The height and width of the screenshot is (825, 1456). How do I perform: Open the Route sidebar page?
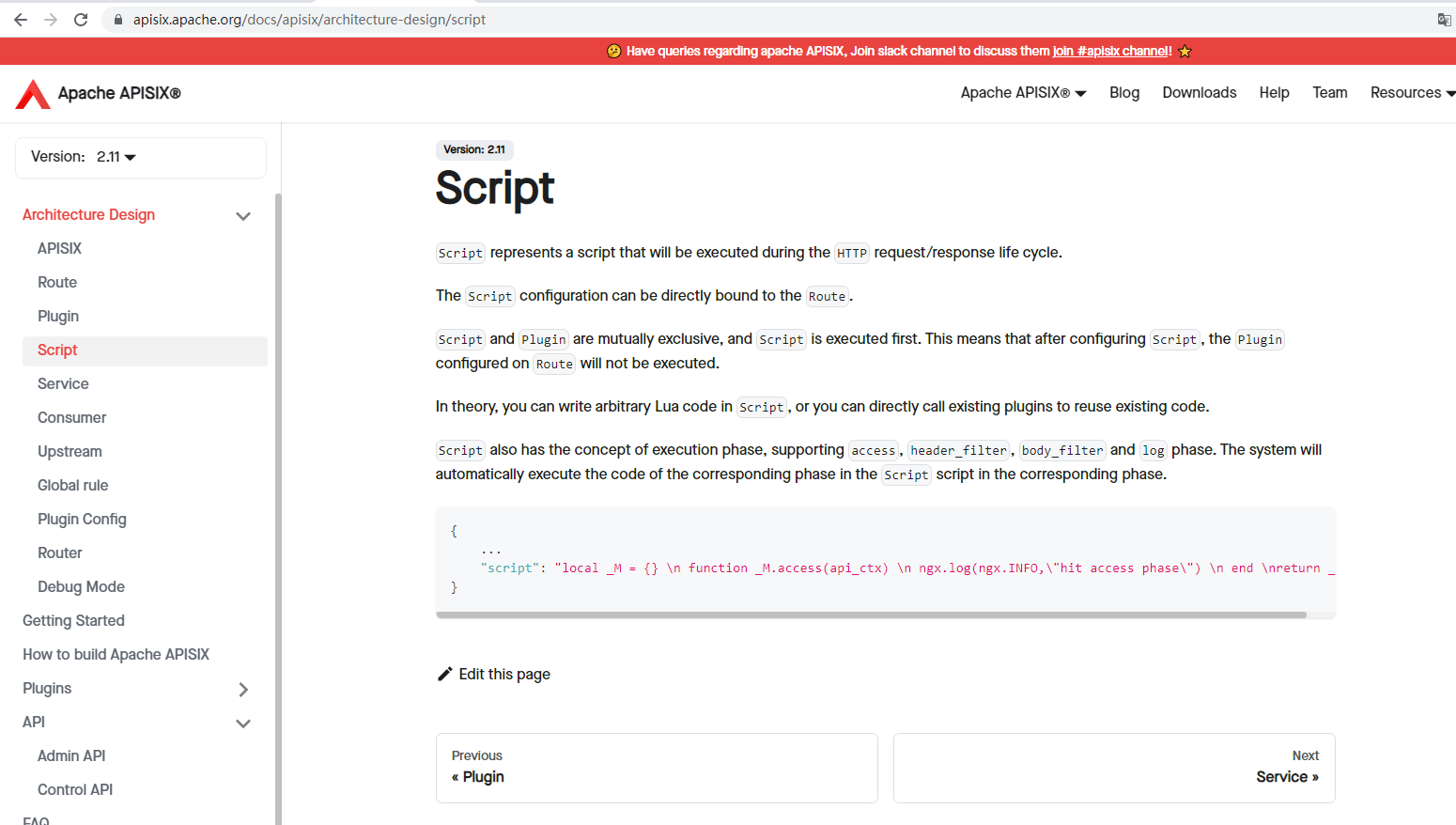click(x=57, y=282)
